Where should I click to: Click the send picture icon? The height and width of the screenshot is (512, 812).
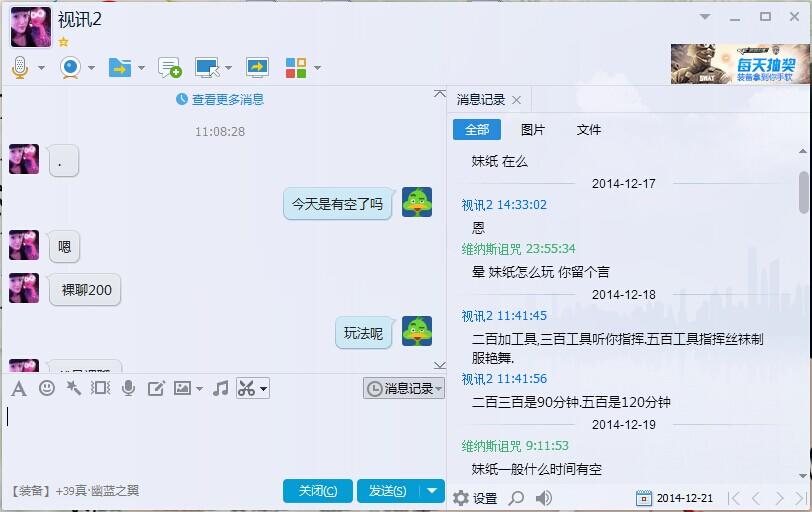pos(182,388)
